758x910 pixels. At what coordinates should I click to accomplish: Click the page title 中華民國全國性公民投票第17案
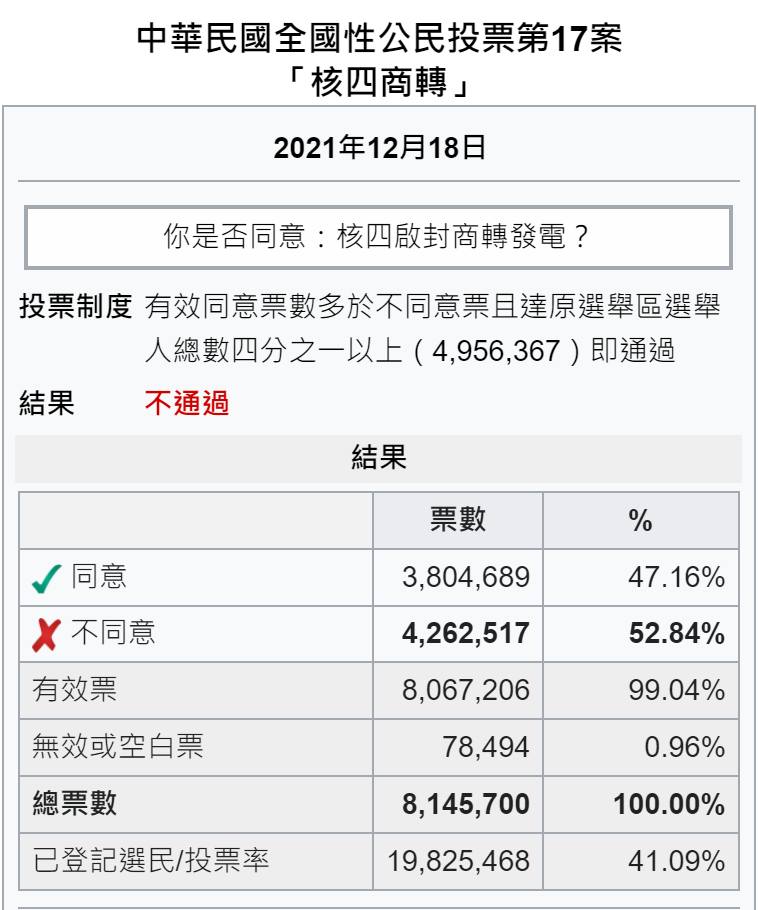(380, 39)
